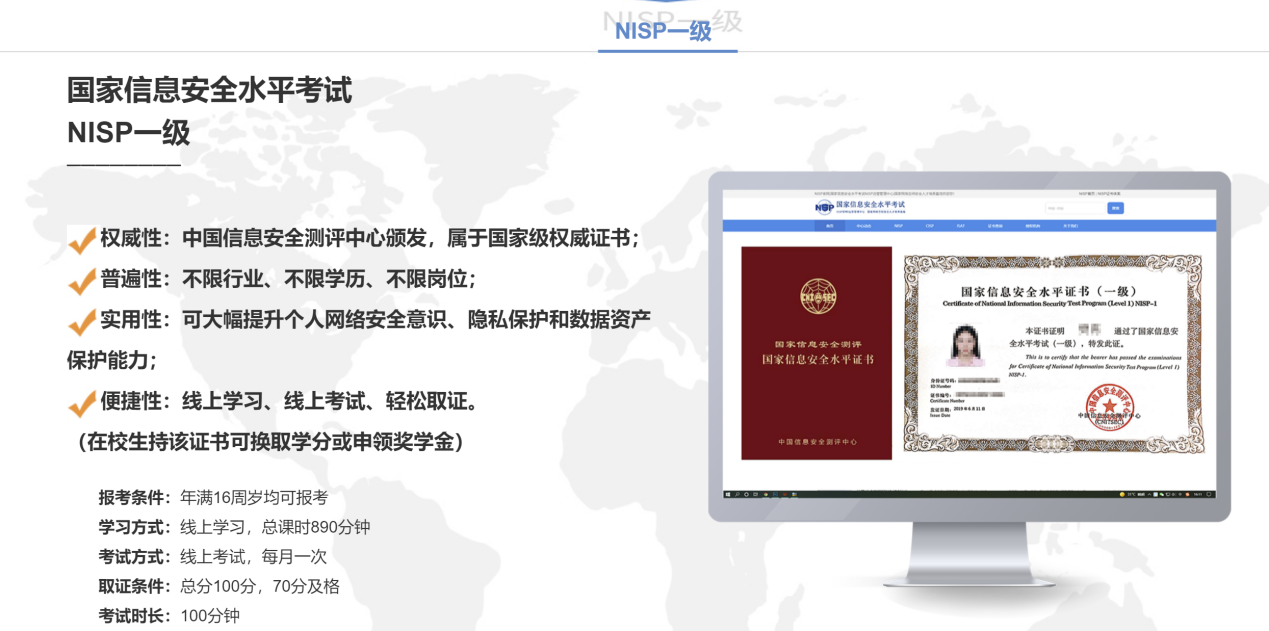Click the NISP logo inside the monitor picture
The width and height of the screenshot is (1269, 631).
824,207
